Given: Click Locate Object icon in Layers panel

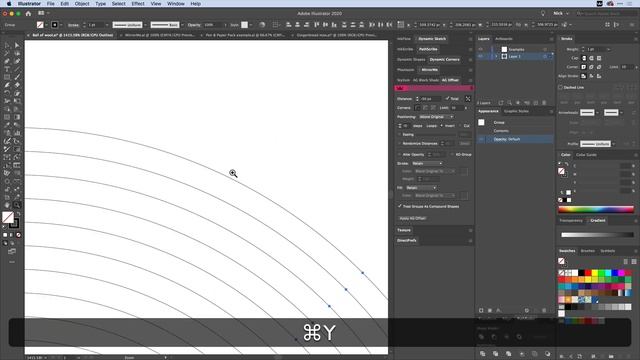Looking at the screenshot, I should [x=509, y=103].
